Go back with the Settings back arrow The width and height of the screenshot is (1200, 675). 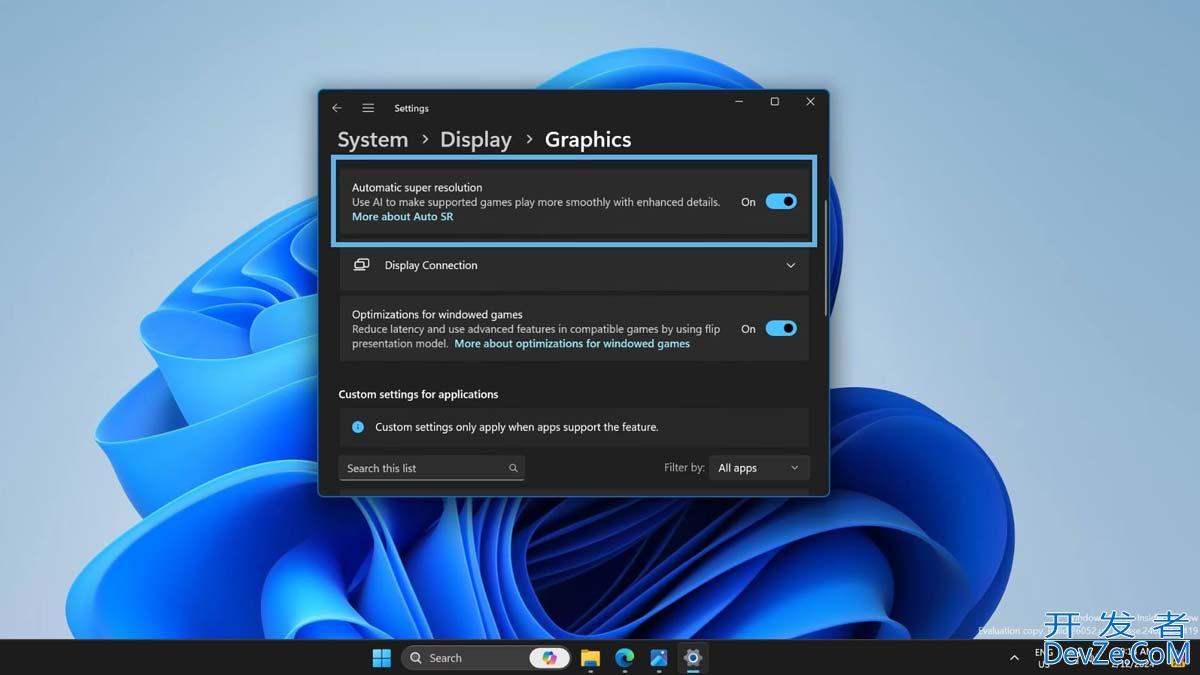(337, 108)
